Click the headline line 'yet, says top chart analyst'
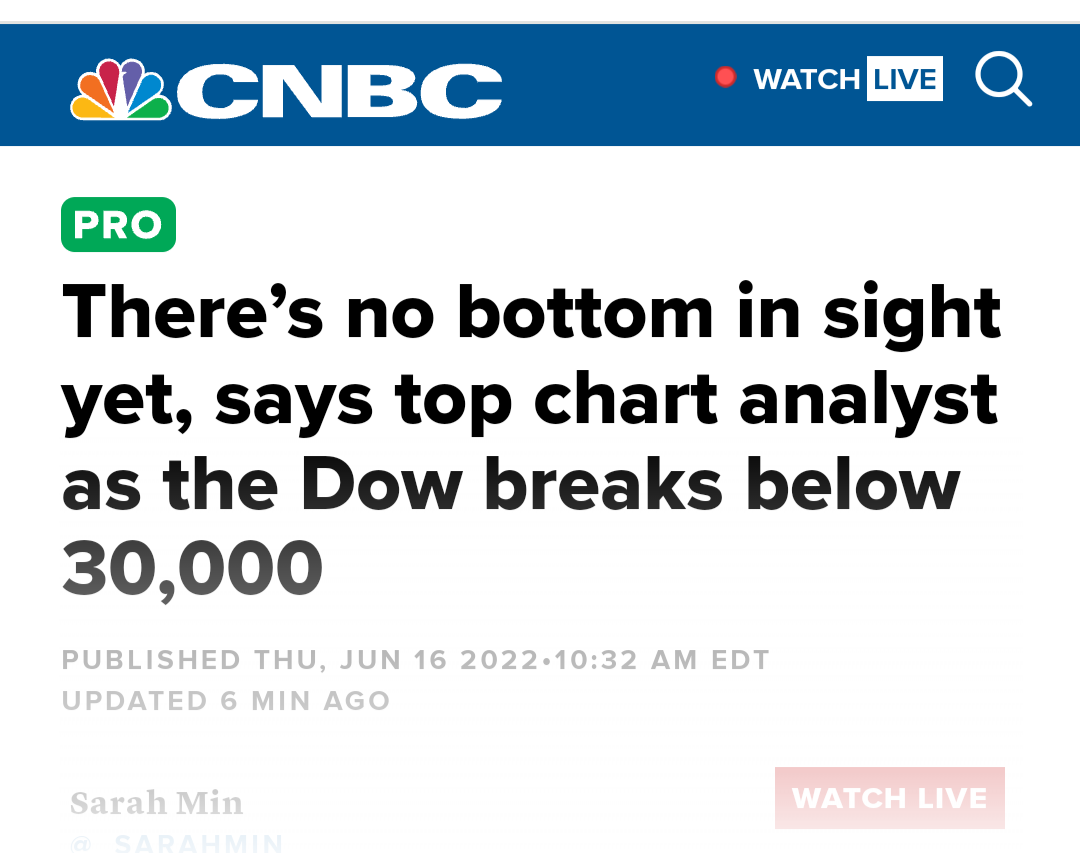The width and height of the screenshot is (1080, 853). click(530, 401)
